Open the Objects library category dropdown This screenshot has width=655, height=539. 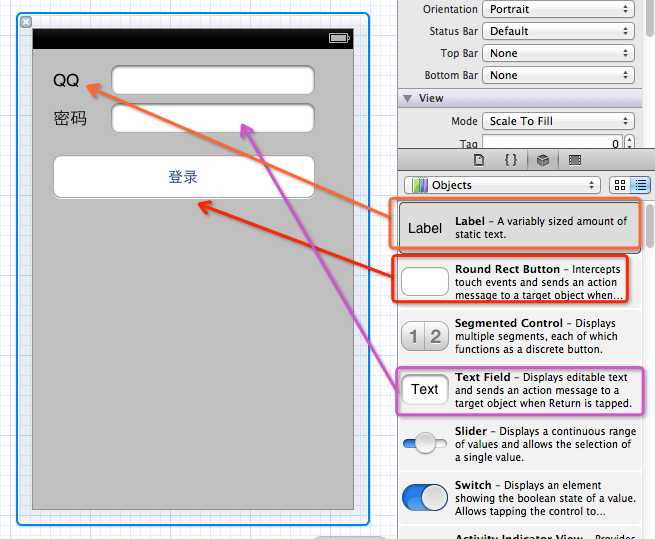coord(502,185)
